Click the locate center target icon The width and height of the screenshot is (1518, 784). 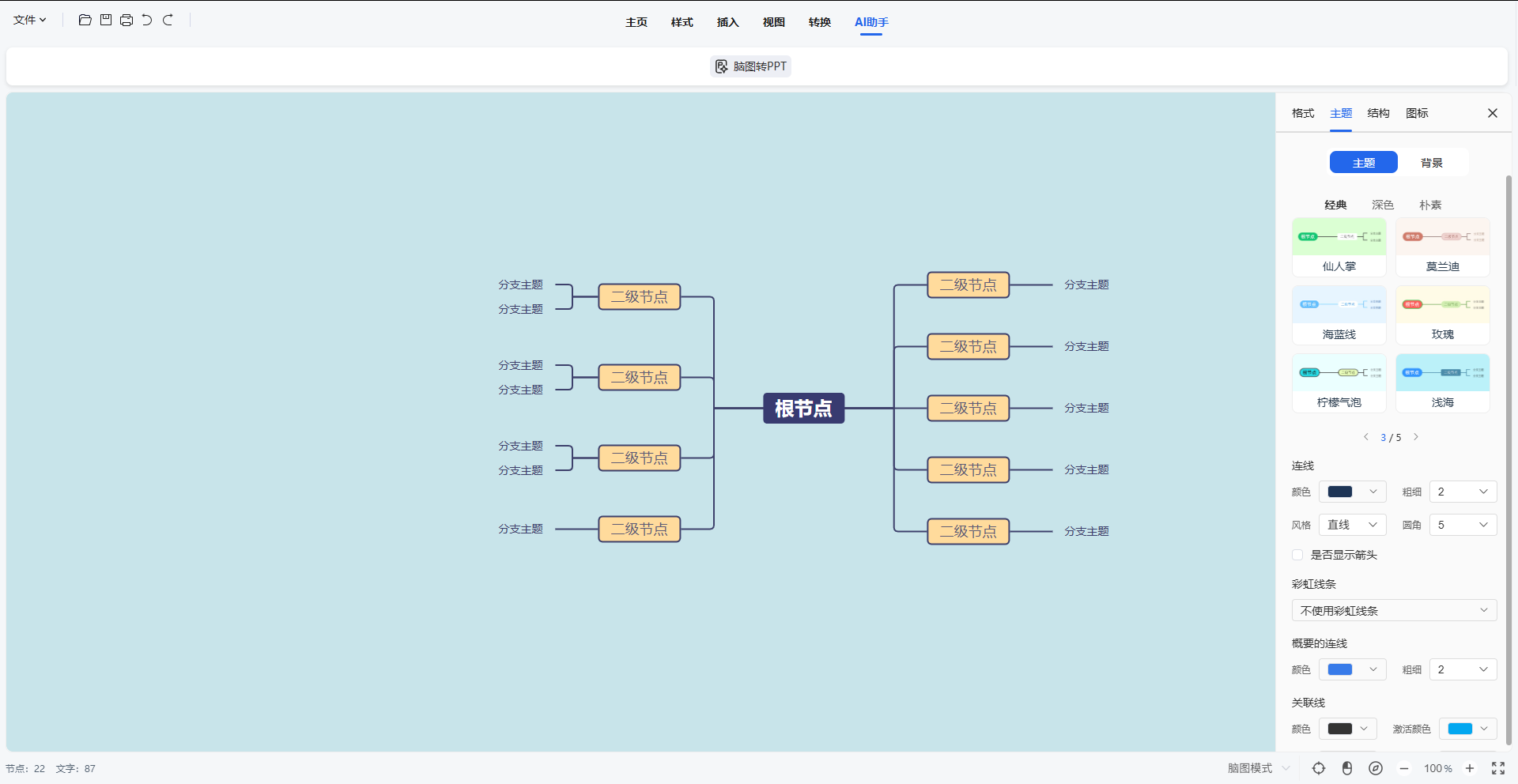(x=1319, y=768)
